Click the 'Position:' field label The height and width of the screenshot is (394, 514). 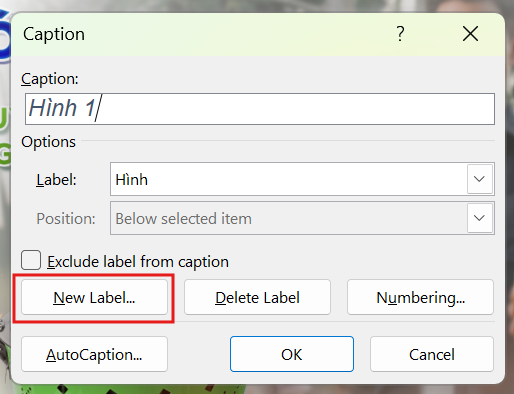[66, 219]
